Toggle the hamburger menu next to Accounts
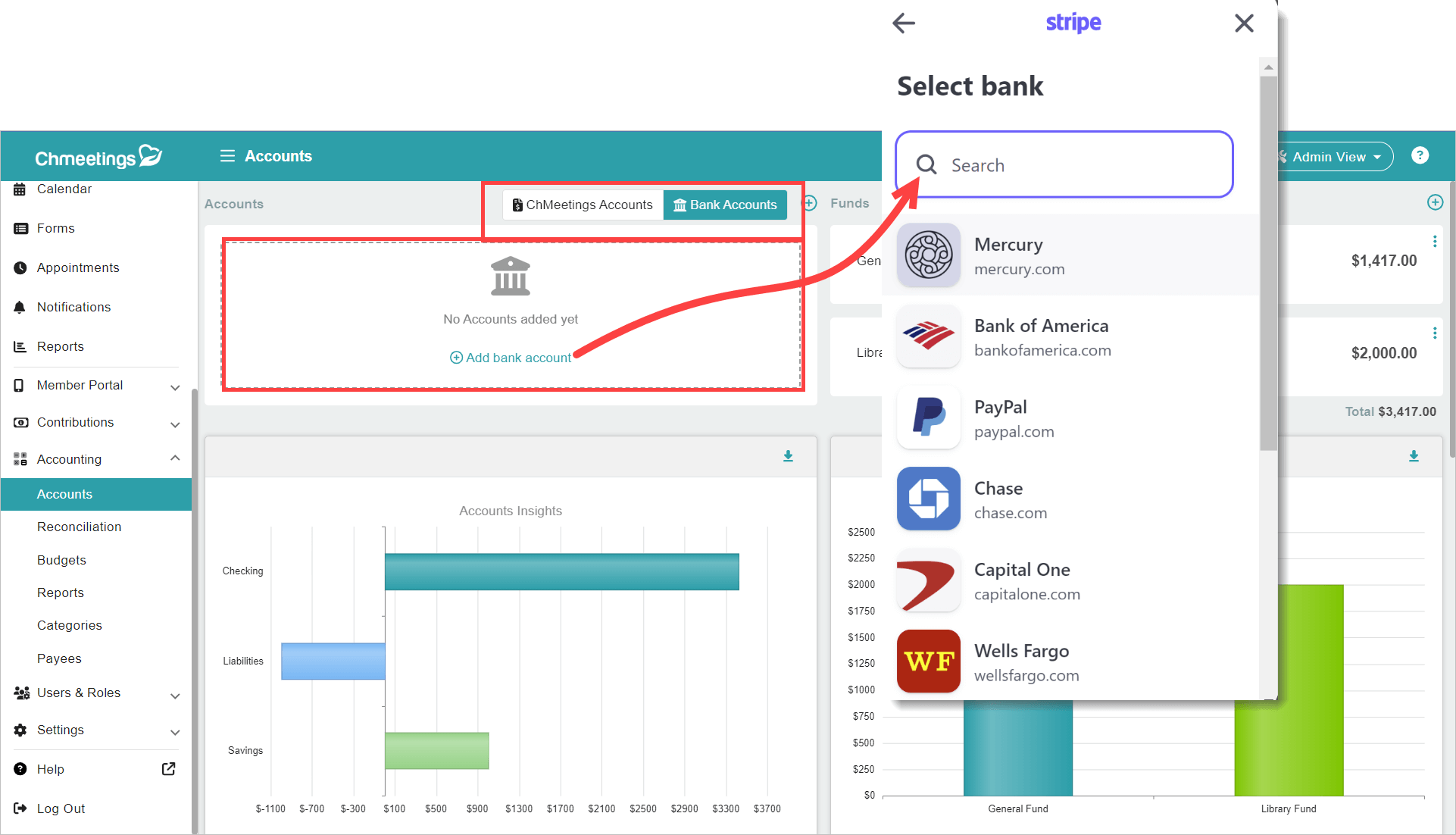This screenshot has width=1456, height=835. tap(227, 156)
